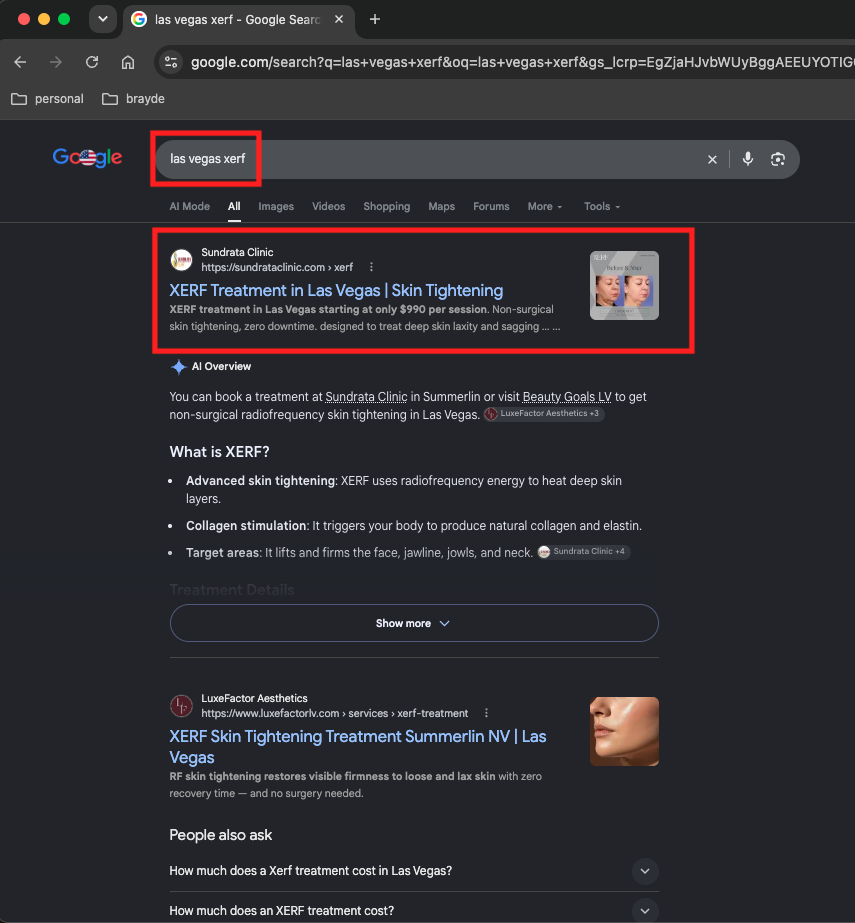The height and width of the screenshot is (923, 855).
Task: Go forward using the browser forward arrow
Action: (56, 62)
